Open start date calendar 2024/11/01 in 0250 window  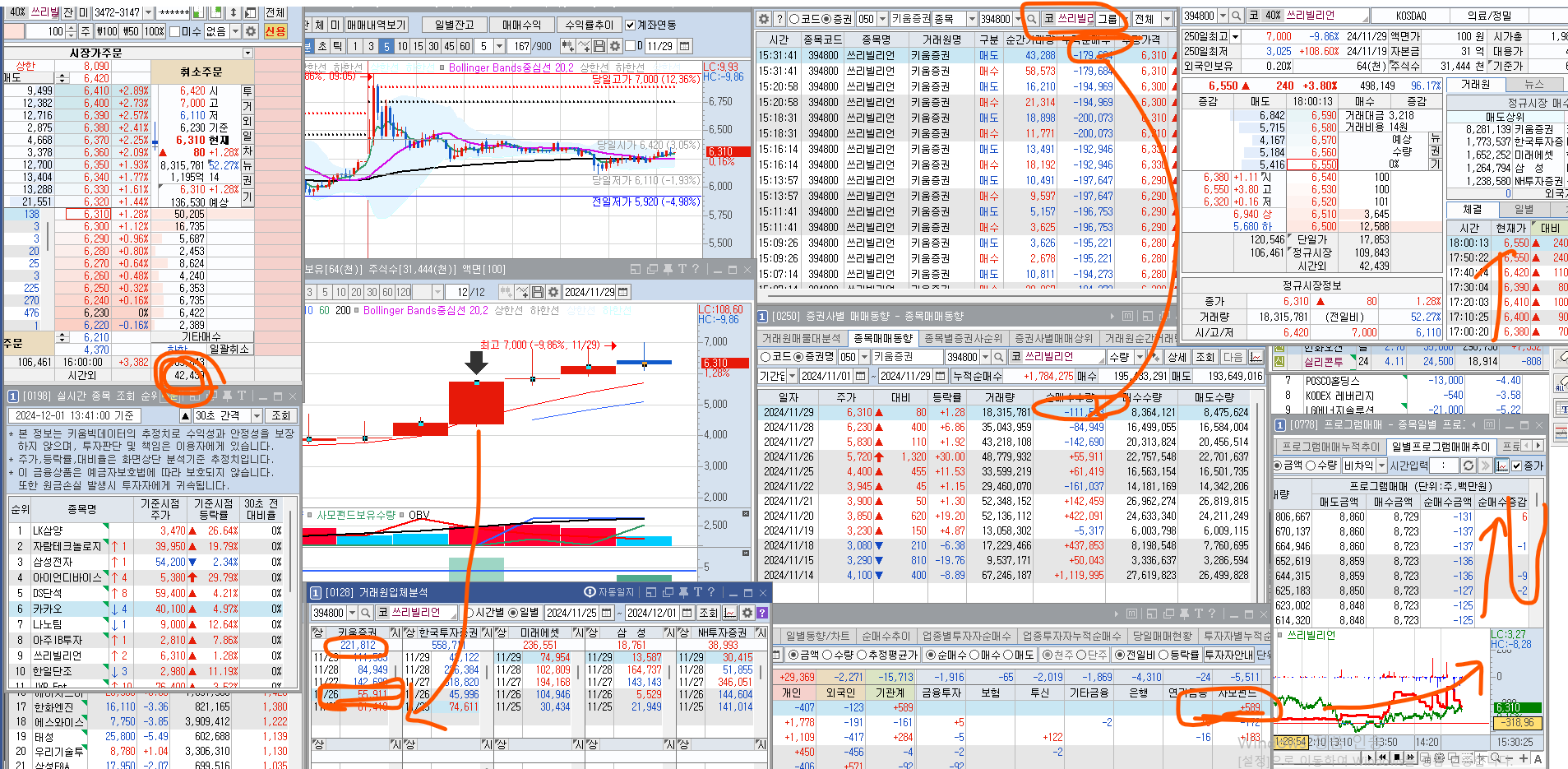pos(860,376)
